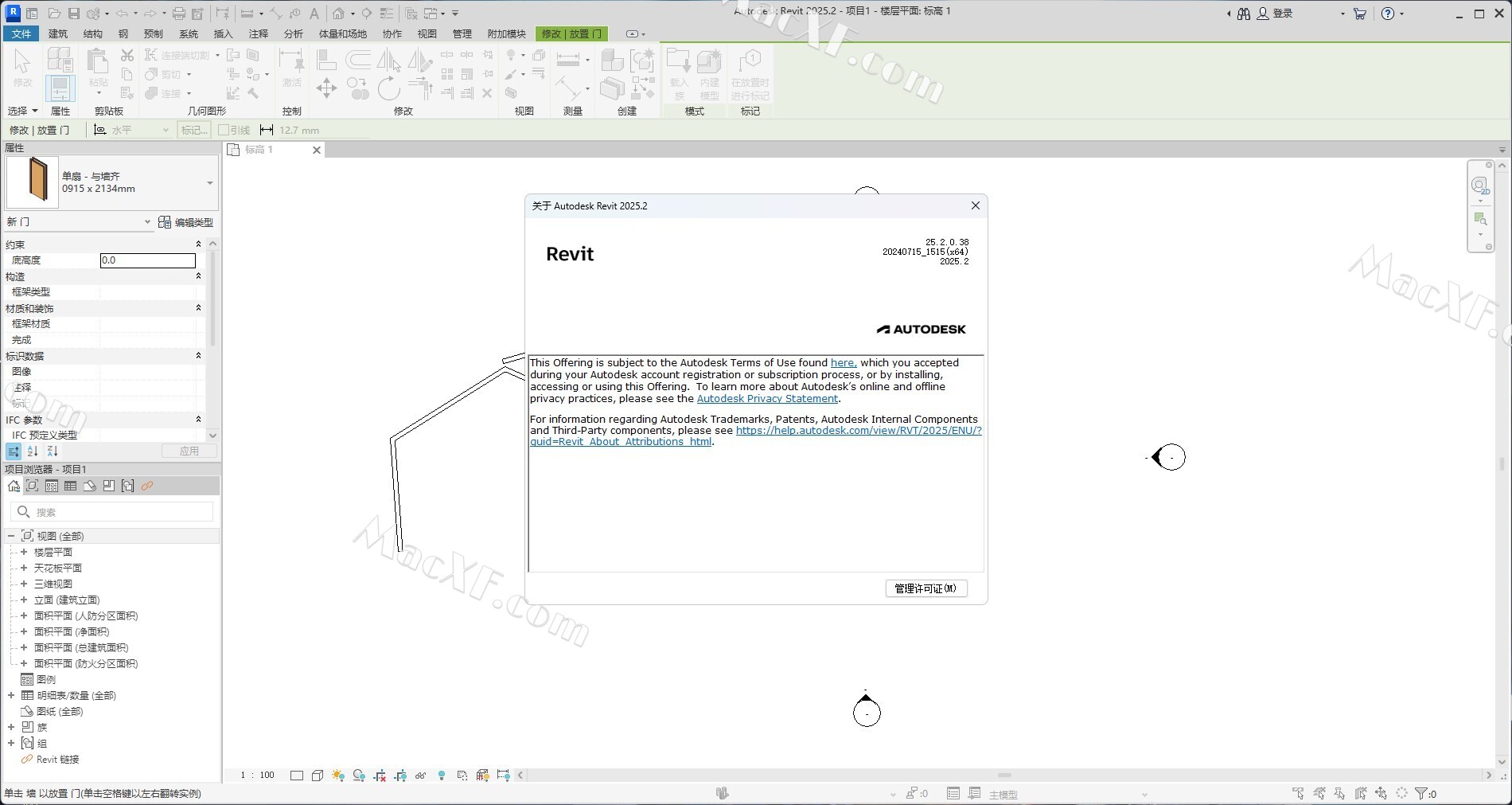Image resolution: width=1512 pixels, height=805 pixels.
Task: Expand the 族 tree node
Action: pos(11,727)
